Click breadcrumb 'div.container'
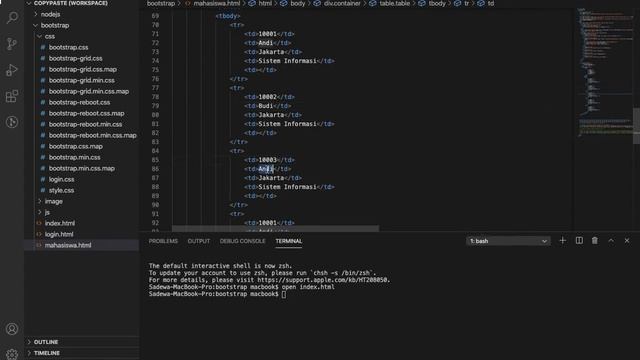This screenshot has height=360, width=640. 342,3
